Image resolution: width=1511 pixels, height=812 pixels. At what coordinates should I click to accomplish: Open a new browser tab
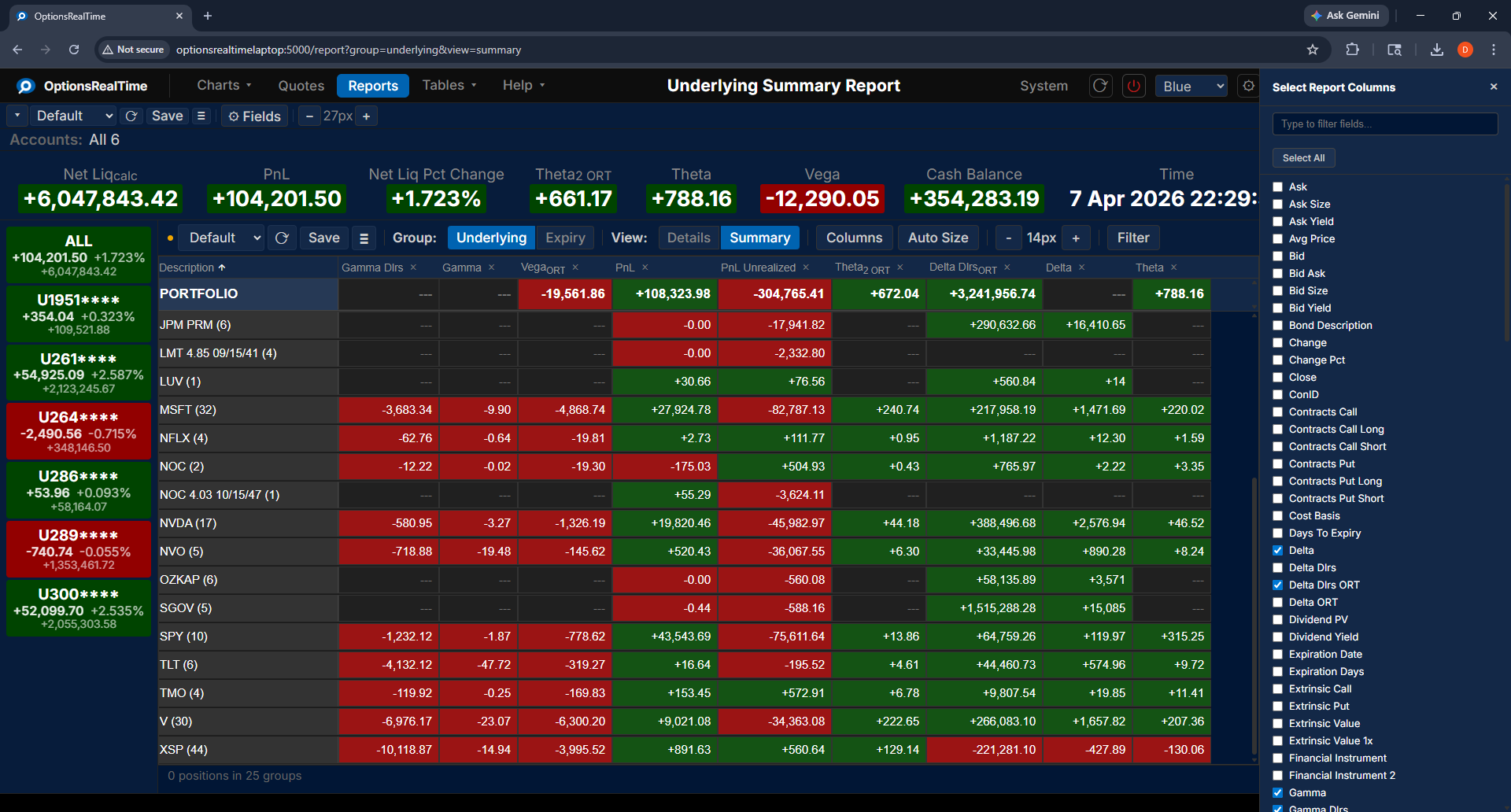click(208, 16)
